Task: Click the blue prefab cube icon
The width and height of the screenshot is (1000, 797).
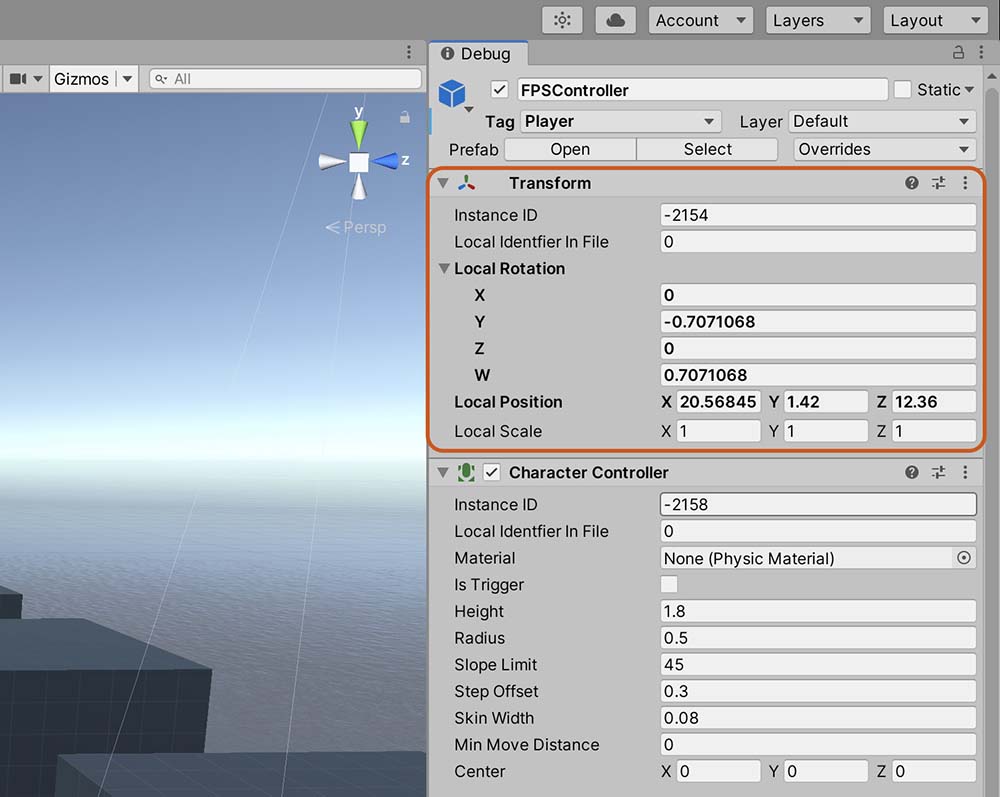Action: [x=452, y=93]
